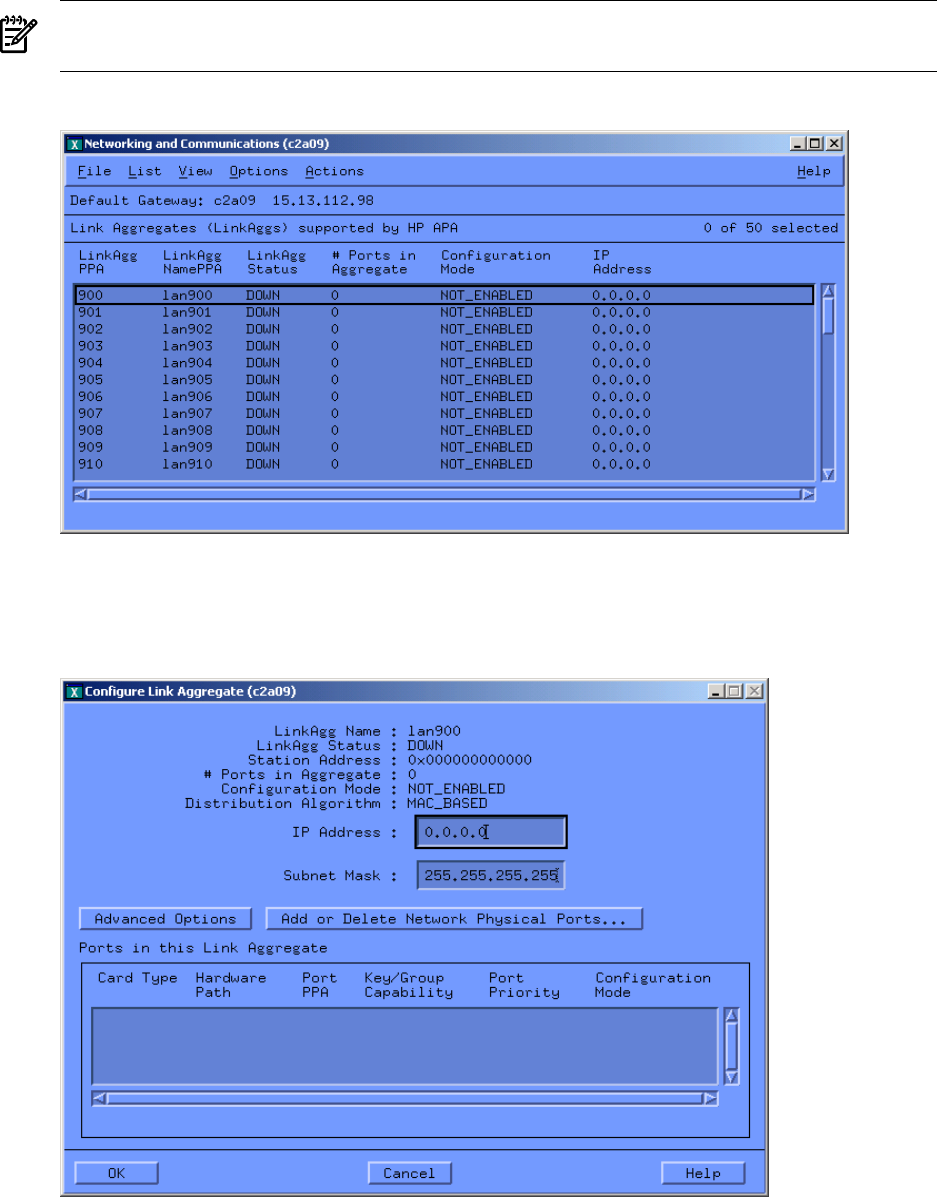Screen dimensions: 937x1197
Task: Click the '0 of 50 selected' status text
Action: coord(771,227)
